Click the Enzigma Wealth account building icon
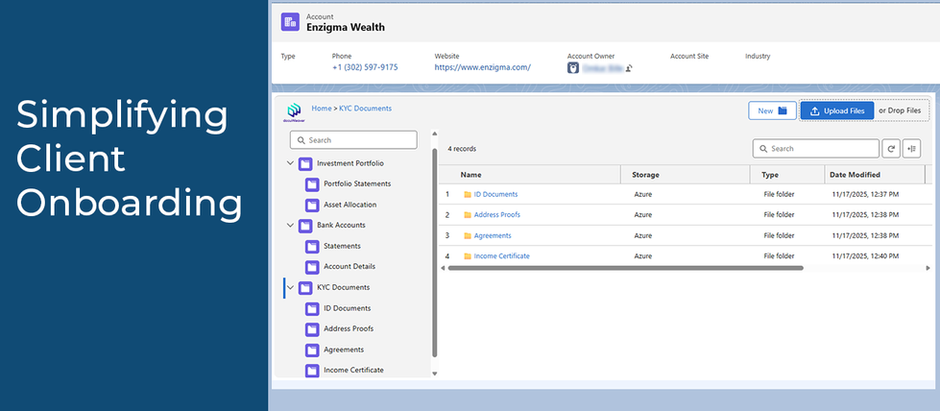The image size is (940, 411). tap(291, 22)
